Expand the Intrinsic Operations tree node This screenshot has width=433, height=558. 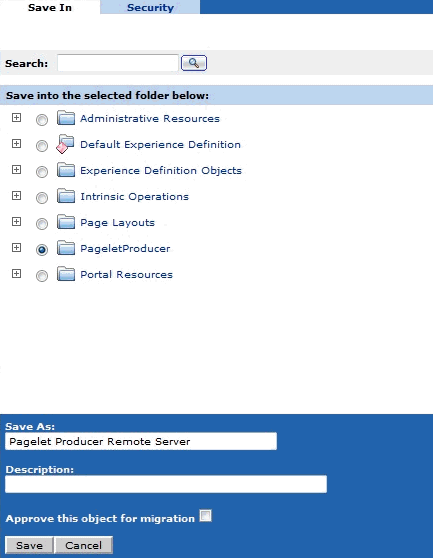(16, 195)
